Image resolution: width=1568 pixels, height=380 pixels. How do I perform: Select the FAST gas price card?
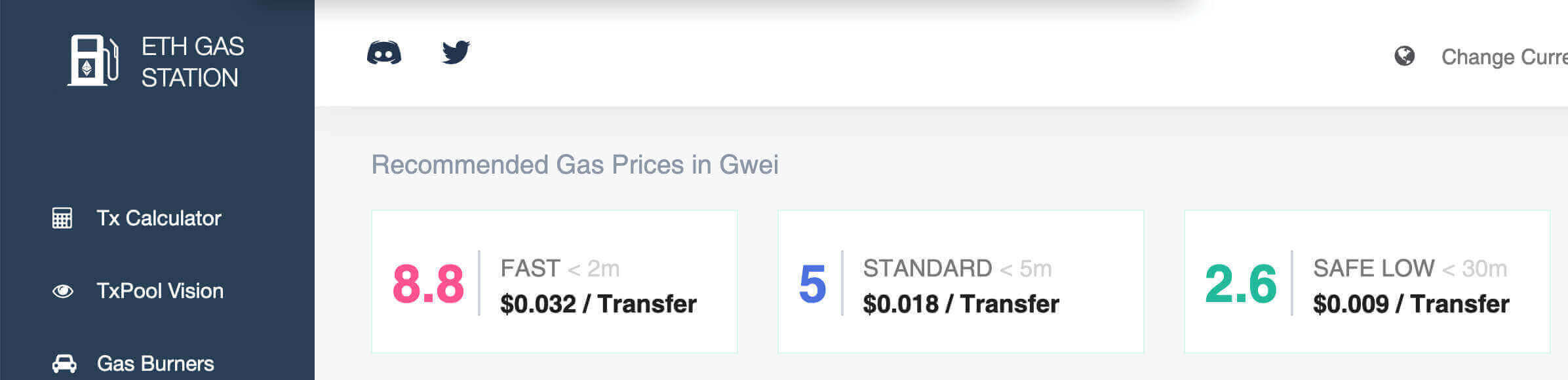[554, 282]
